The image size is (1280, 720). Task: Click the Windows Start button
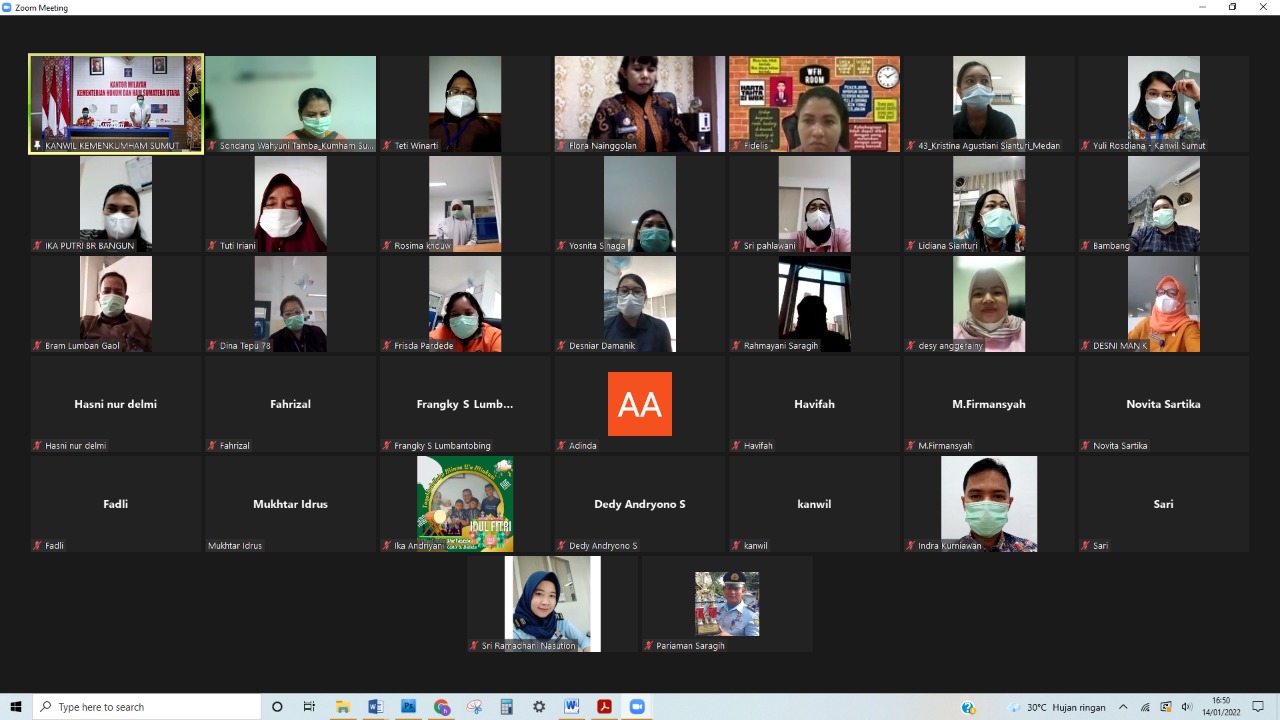coord(16,707)
